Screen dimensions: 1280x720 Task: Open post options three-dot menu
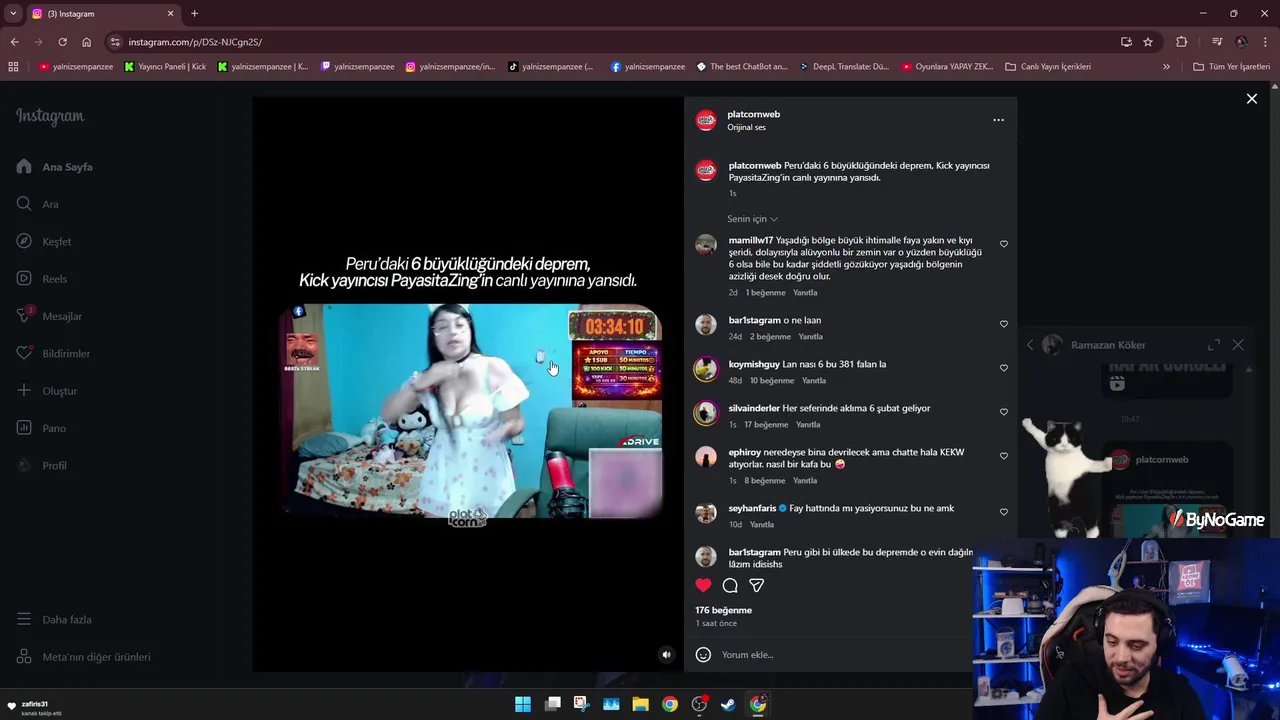coord(998,120)
